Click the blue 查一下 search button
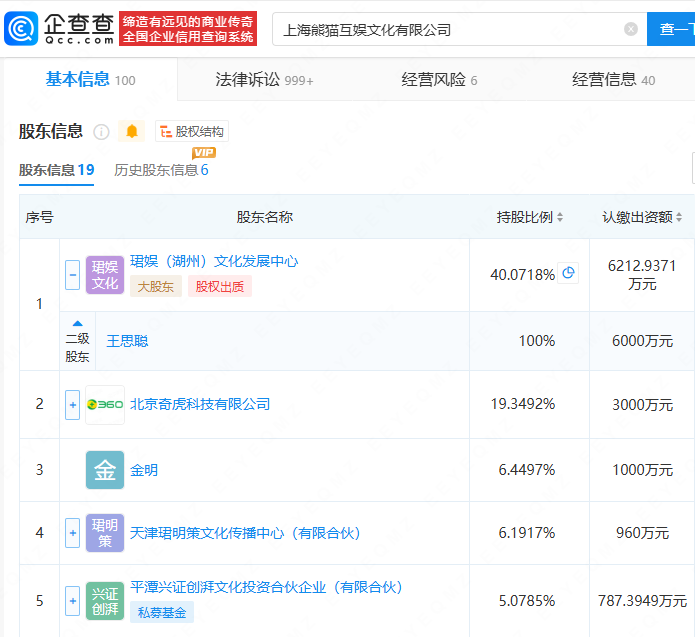This screenshot has width=695, height=637. click(671, 29)
